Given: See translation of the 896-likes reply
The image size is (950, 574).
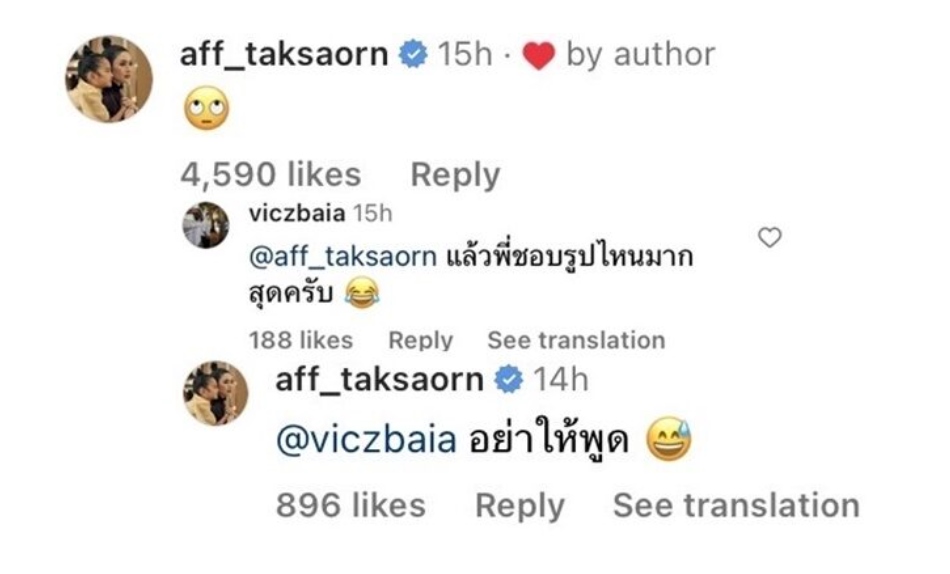Looking at the screenshot, I should (736, 505).
